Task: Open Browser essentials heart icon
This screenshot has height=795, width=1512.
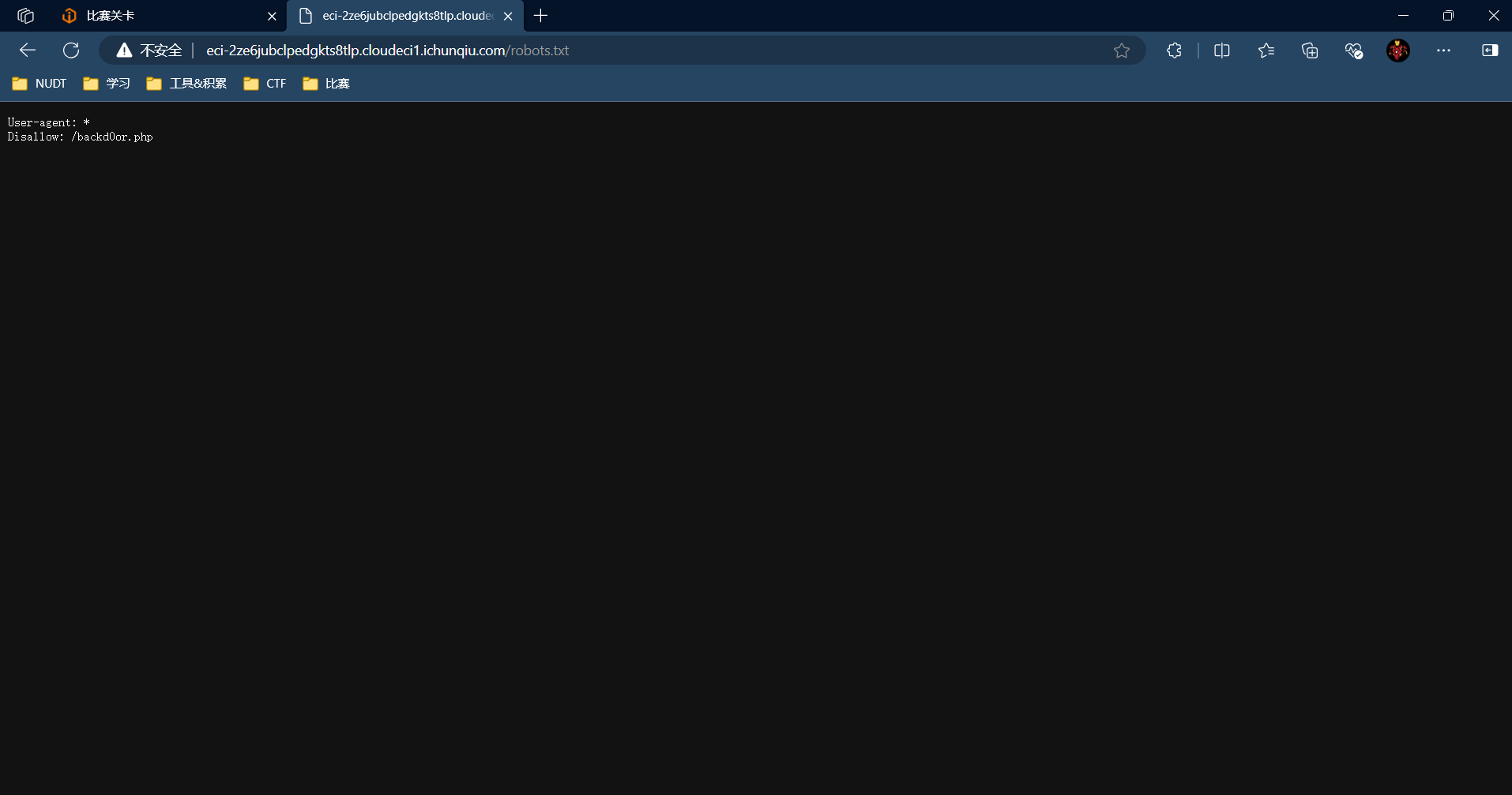Action: [1354, 51]
